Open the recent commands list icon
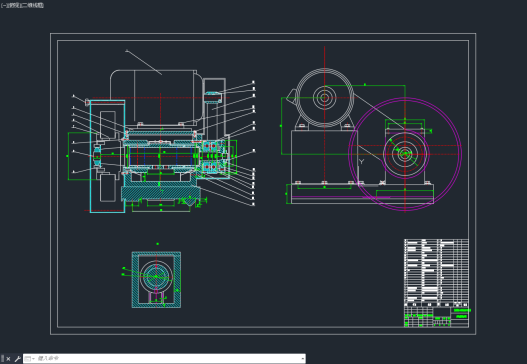Screen dimensions: 527x364 (x=29, y=359)
